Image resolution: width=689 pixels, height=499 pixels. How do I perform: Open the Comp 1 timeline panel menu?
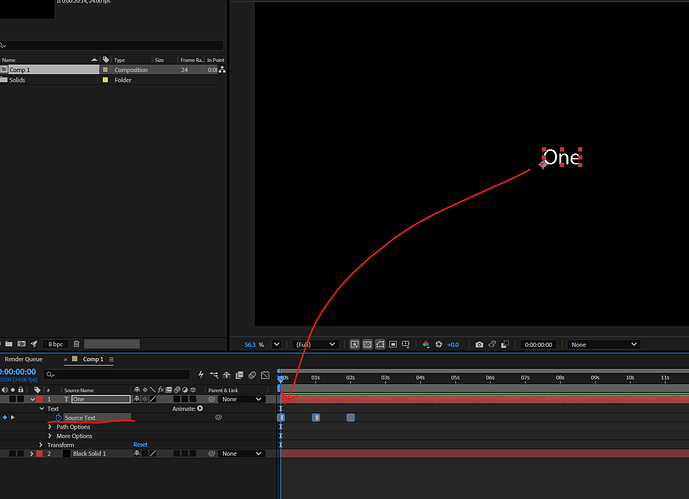point(111,359)
